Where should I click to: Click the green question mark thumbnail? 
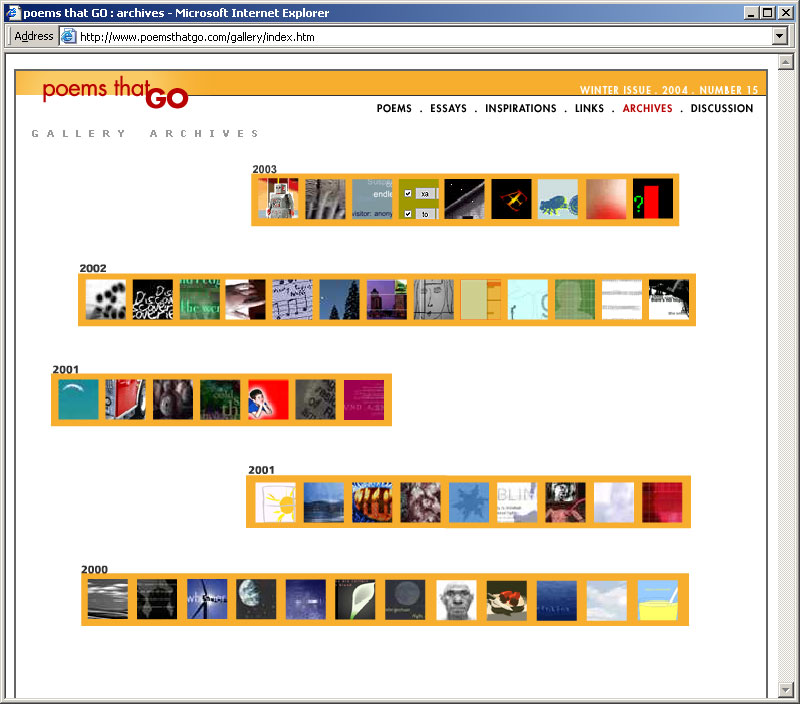(x=653, y=199)
